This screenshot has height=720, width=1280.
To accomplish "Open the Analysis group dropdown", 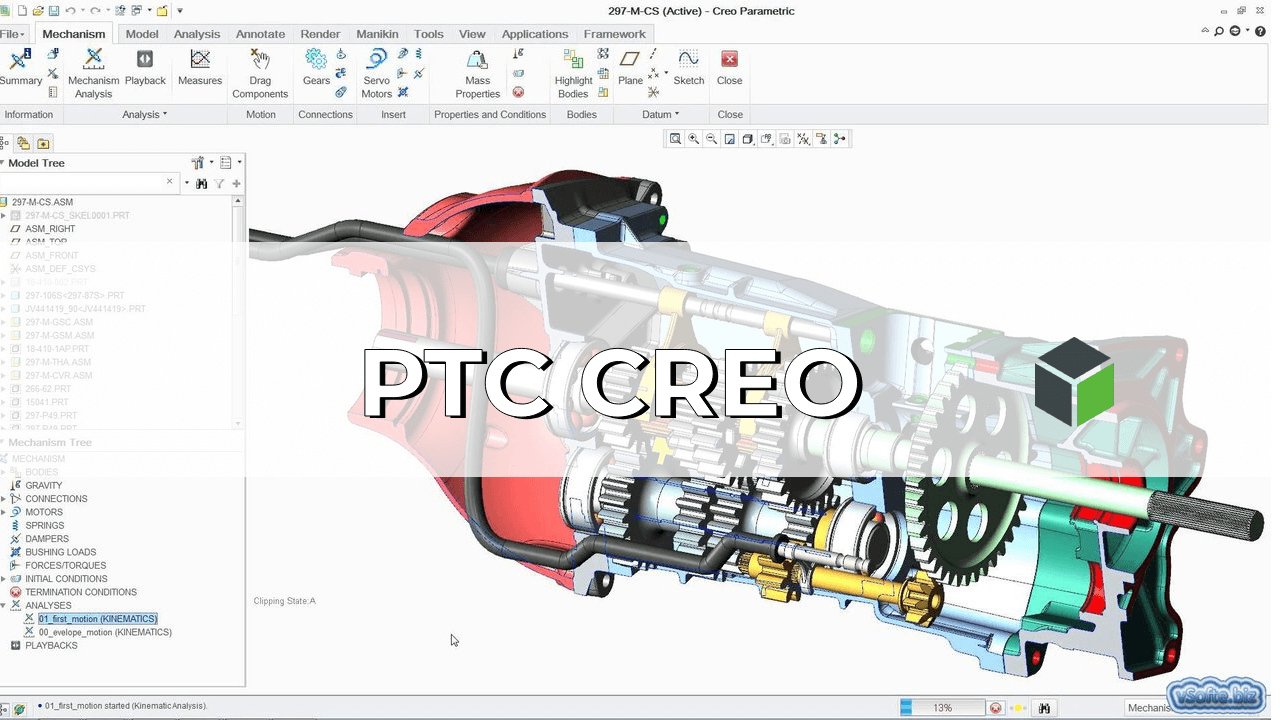I will [x=145, y=115].
